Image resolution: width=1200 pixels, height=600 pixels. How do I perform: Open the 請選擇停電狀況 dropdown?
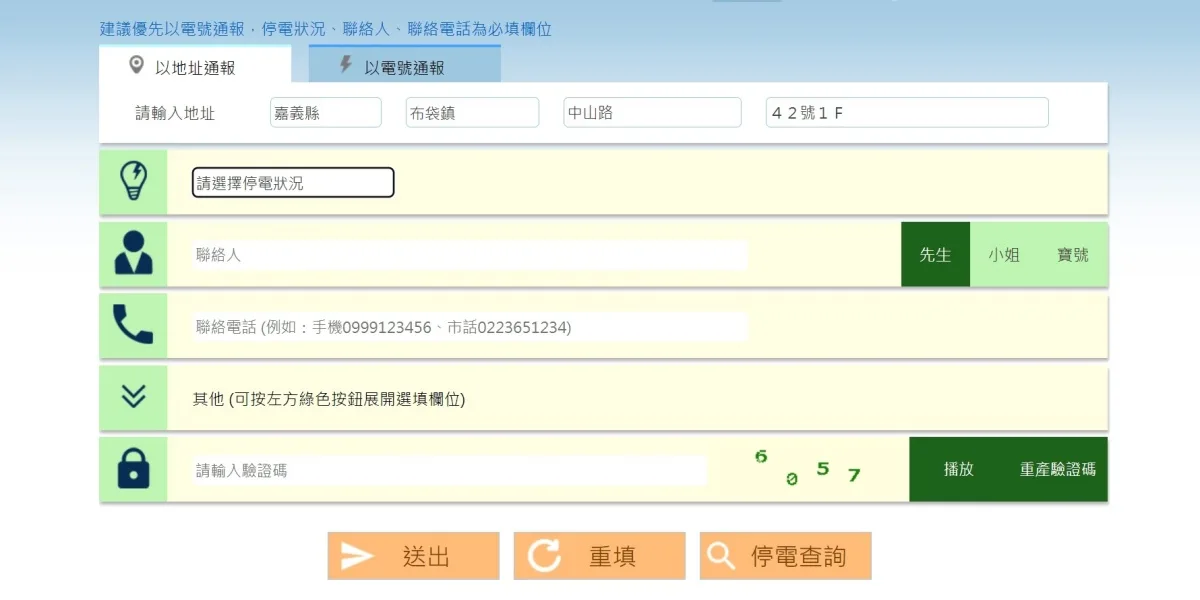click(x=293, y=183)
